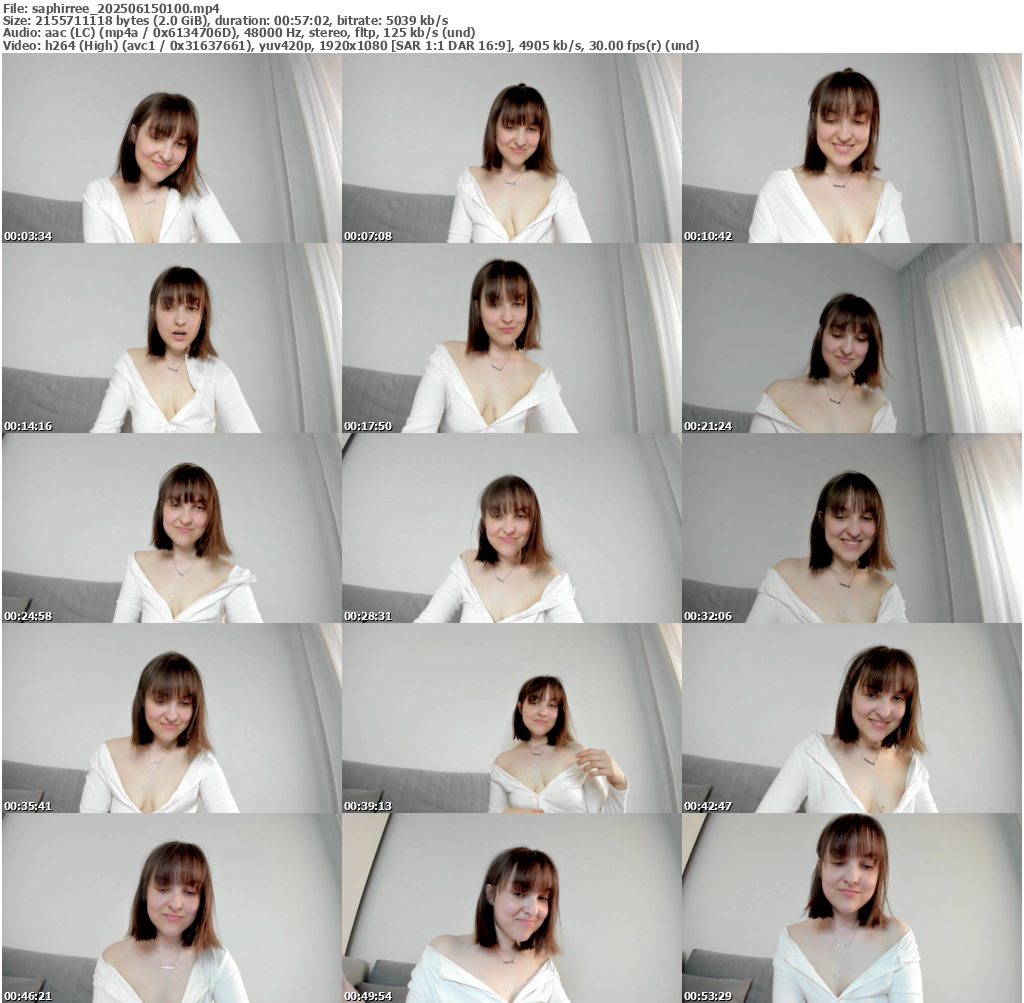Open the 00:21:24 thumbnail with bright window
Image resolution: width=1024 pixels, height=1003 pixels.
pos(852,338)
